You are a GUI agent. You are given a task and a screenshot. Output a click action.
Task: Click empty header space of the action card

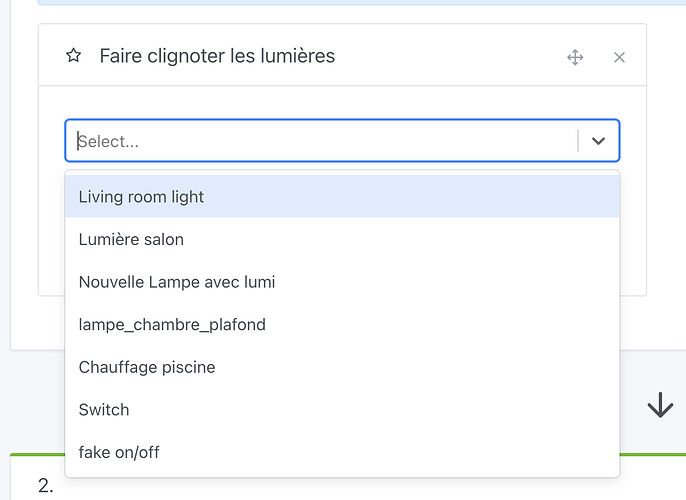[450, 56]
